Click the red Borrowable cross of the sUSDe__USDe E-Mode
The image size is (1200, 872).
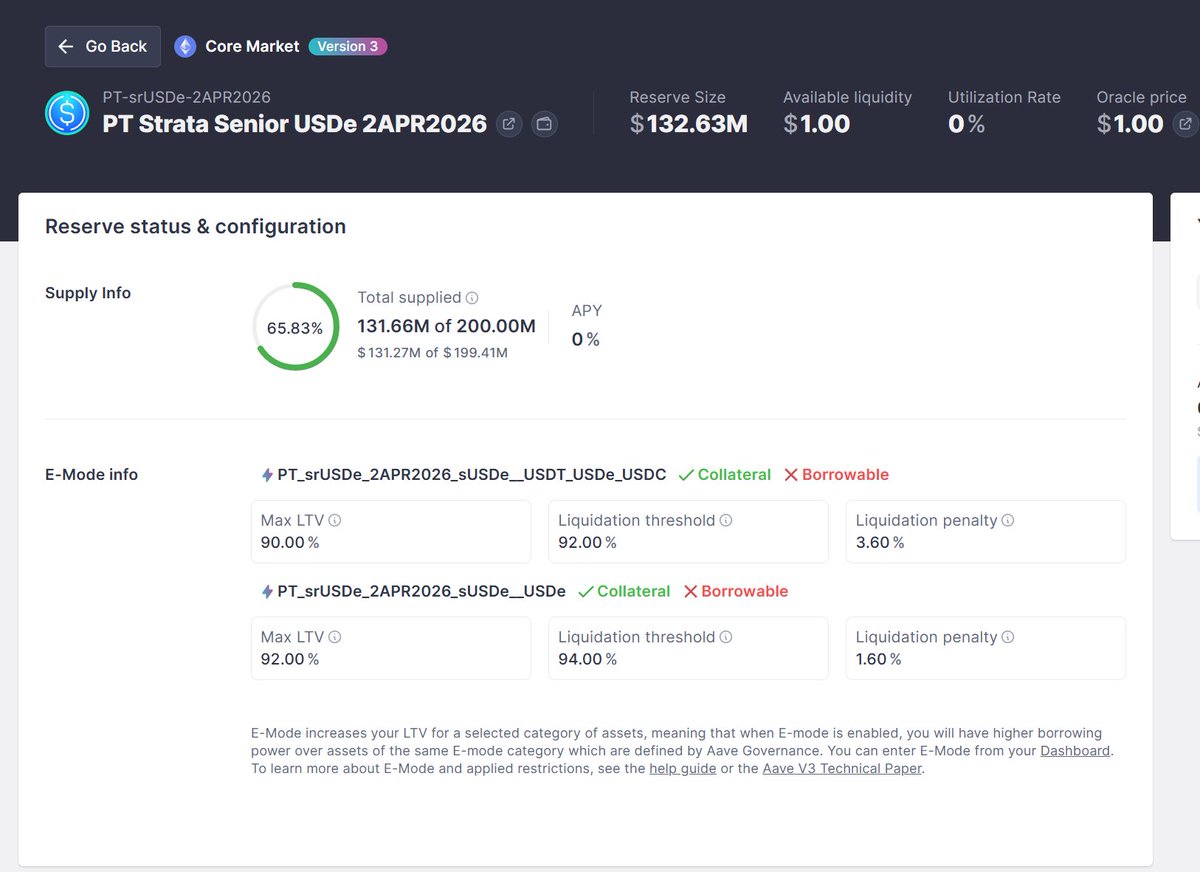click(690, 592)
